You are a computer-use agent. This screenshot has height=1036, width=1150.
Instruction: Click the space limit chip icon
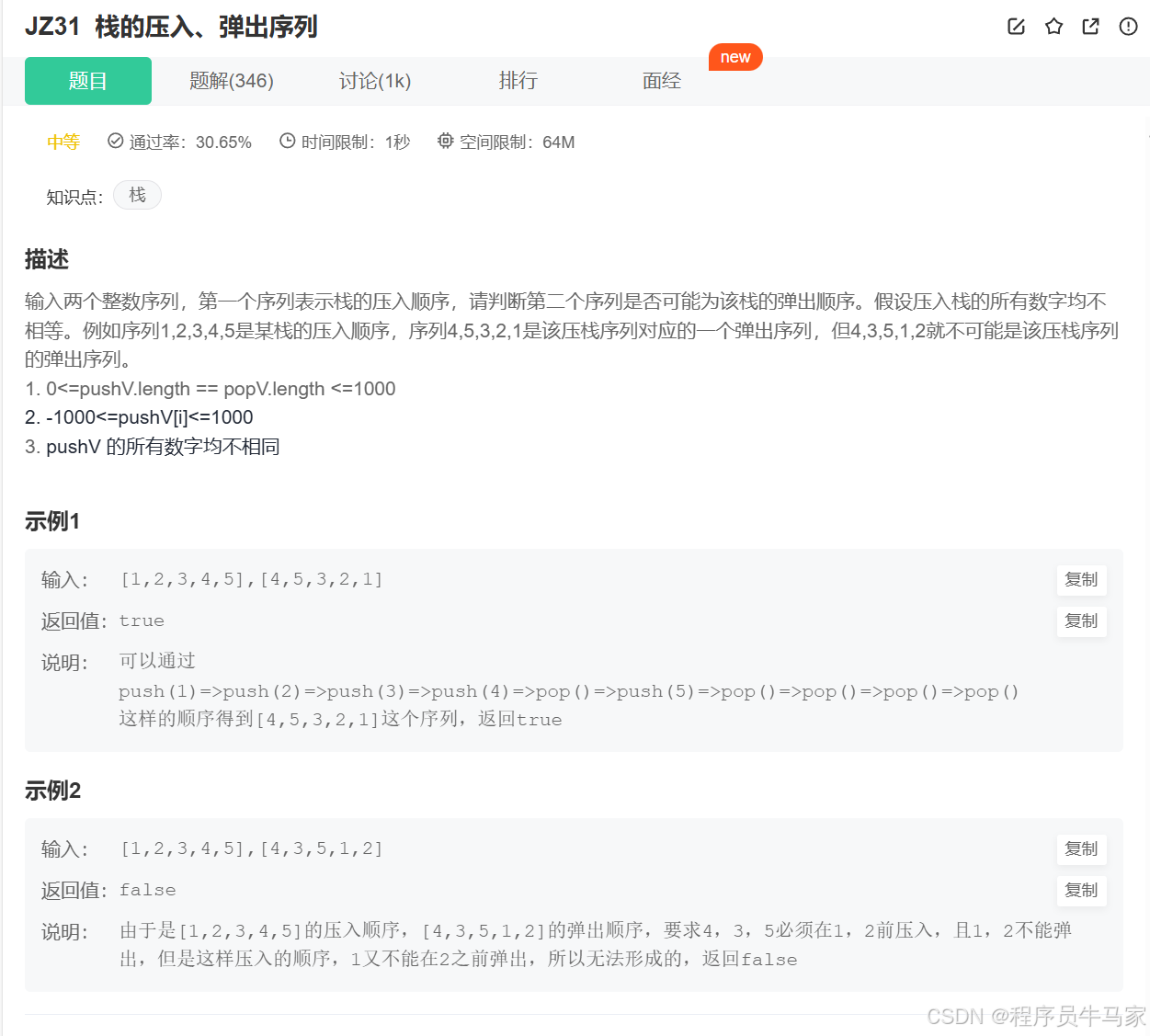[x=446, y=141]
